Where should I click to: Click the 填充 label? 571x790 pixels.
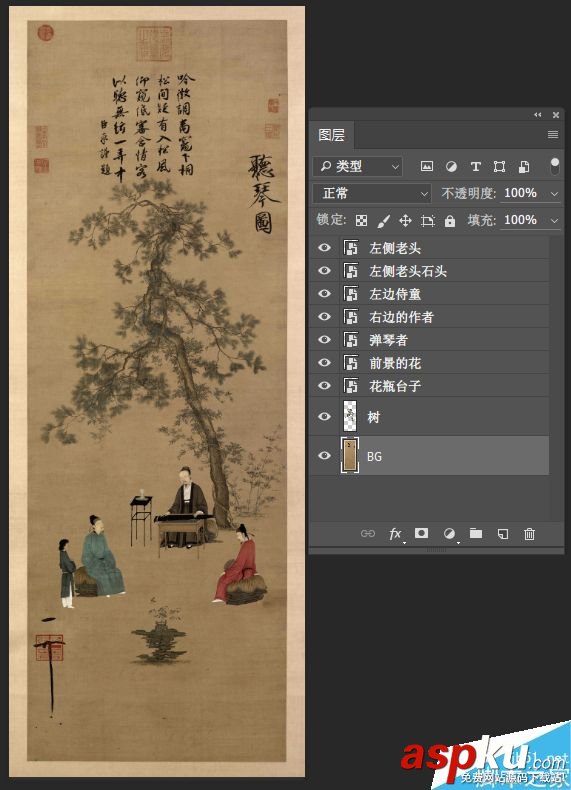click(x=482, y=221)
